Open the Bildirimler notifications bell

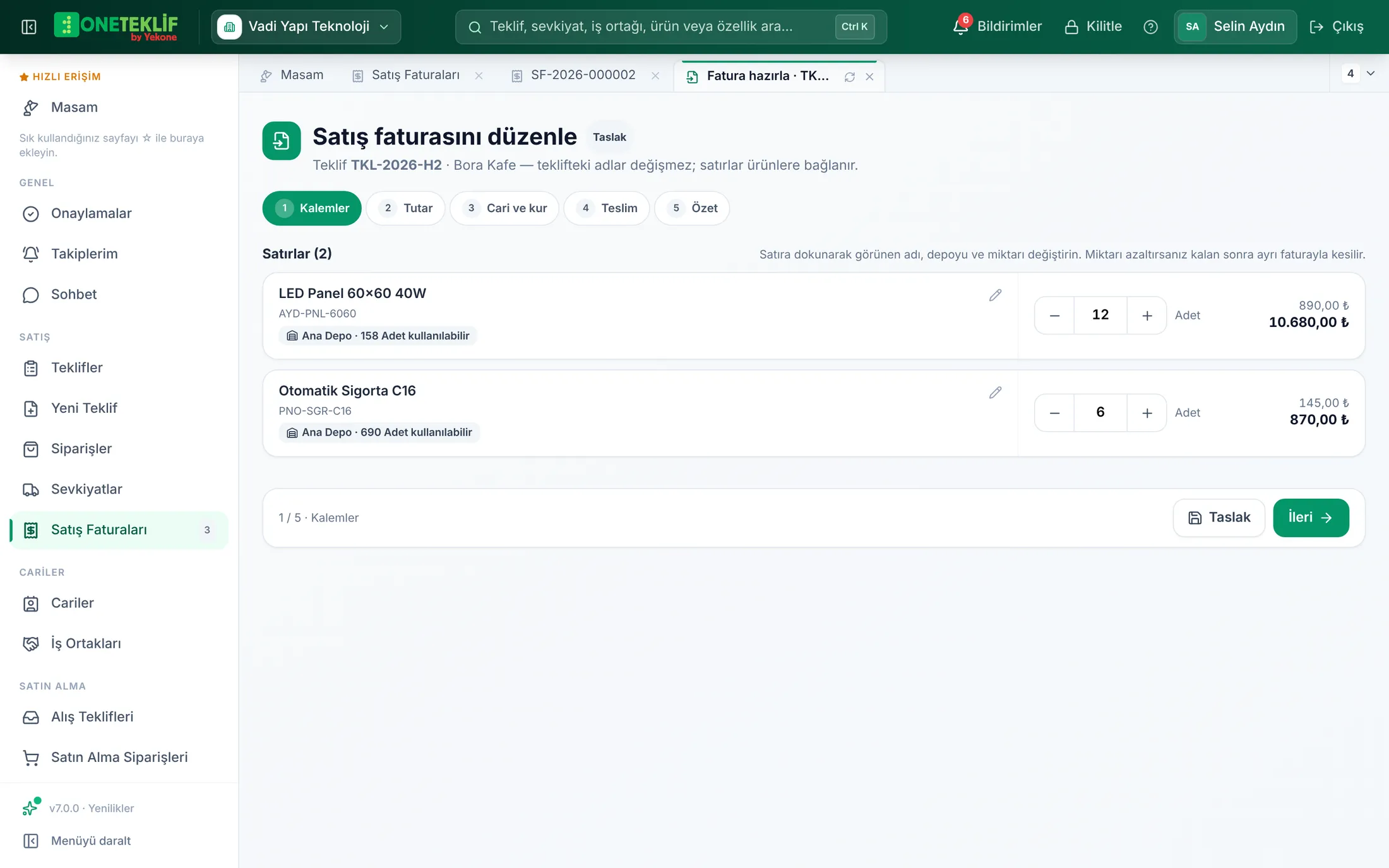tap(997, 27)
